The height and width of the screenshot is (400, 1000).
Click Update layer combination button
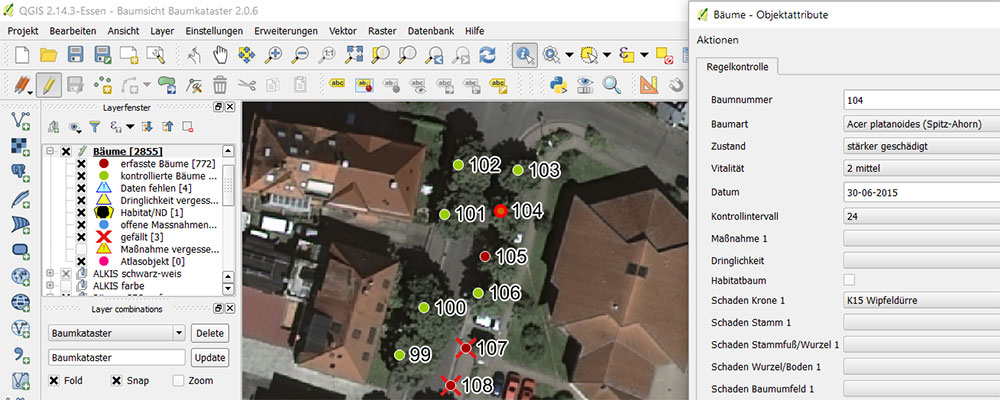click(x=210, y=357)
